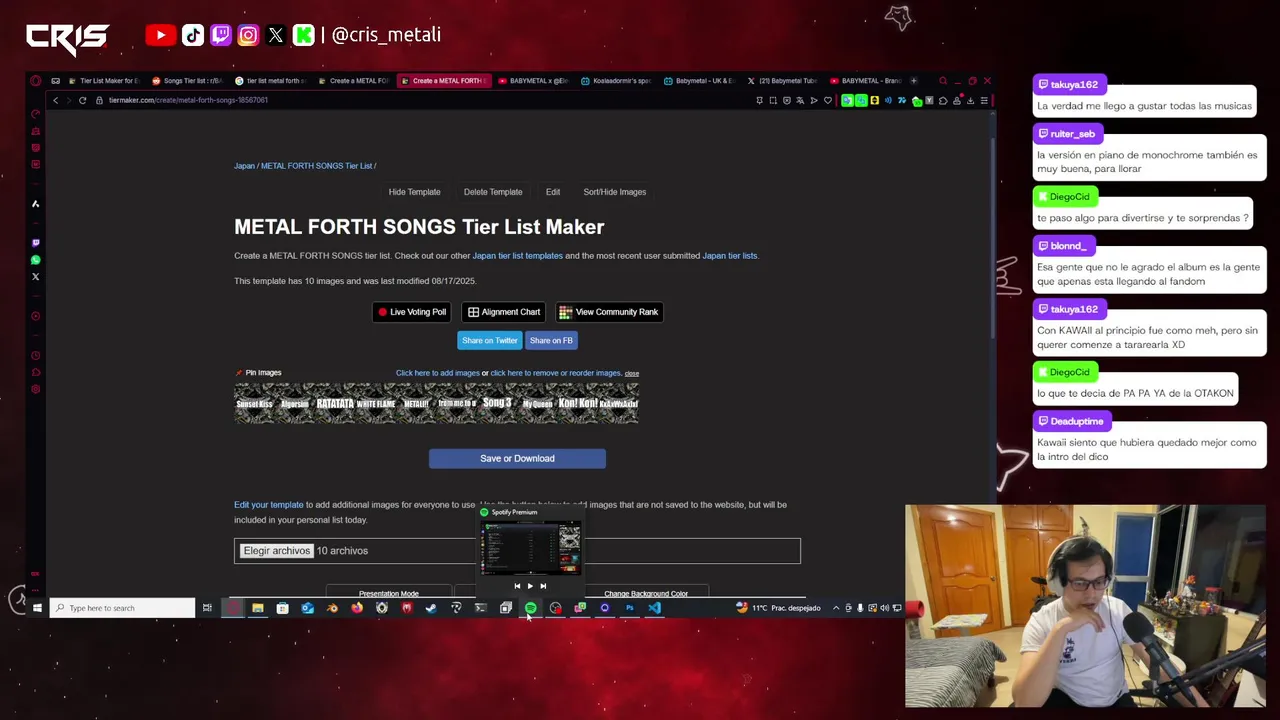
Task: Select the 'Kon! Kon!' song image
Action: point(578,404)
